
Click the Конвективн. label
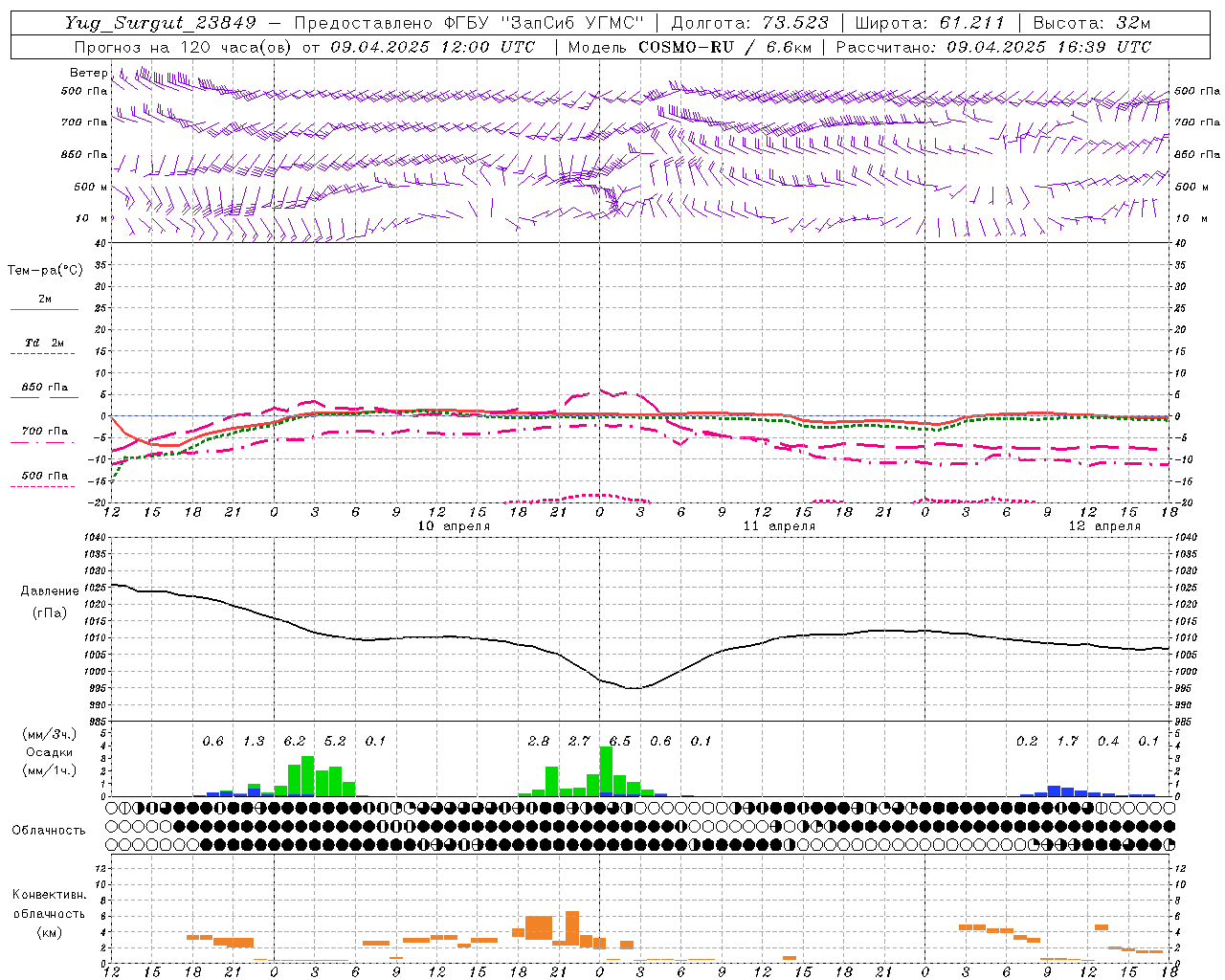coord(50,895)
